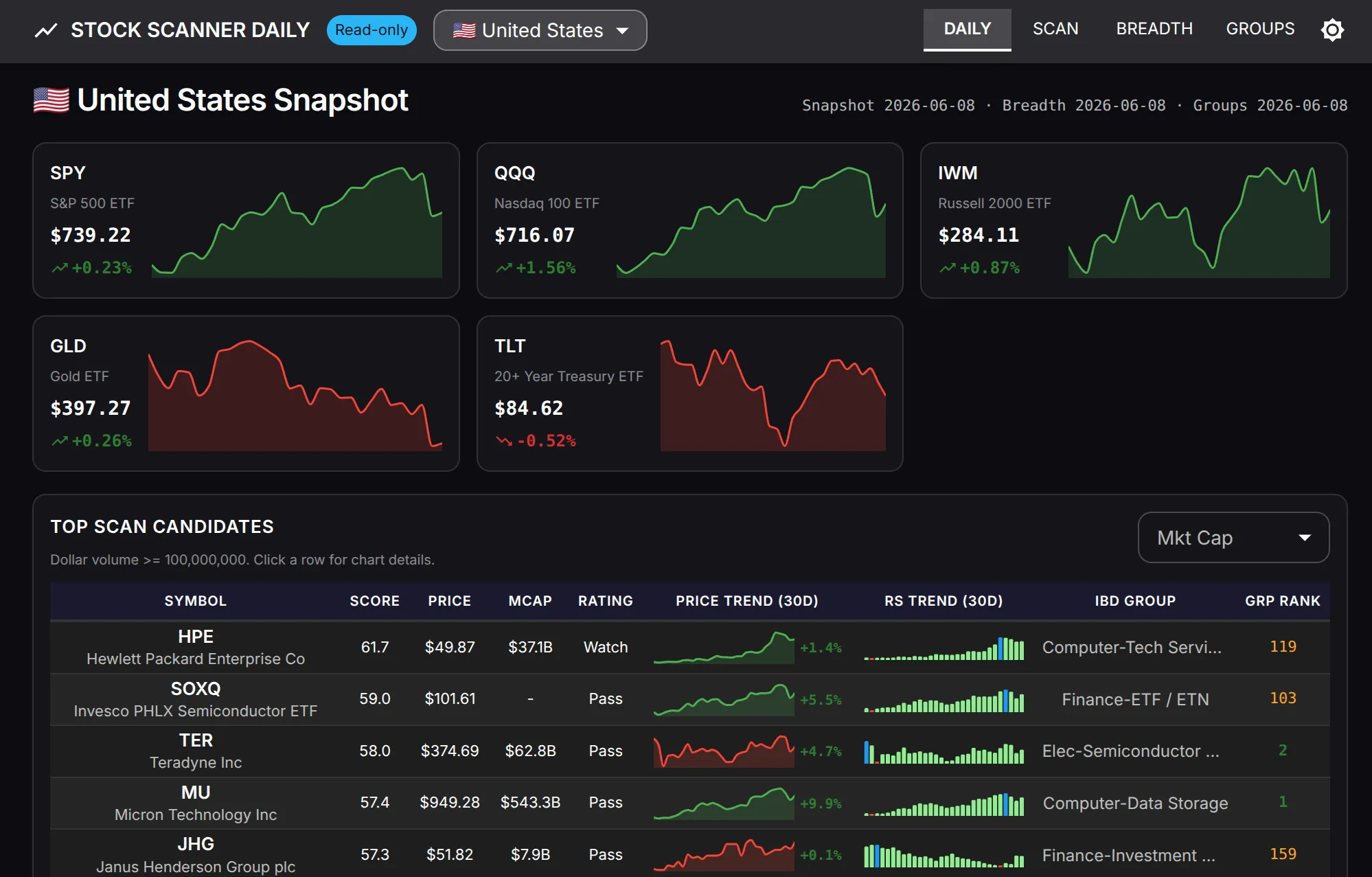Click HPE RS trend bar chart
Screen dimensions: 1372x877
(x=944, y=648)
